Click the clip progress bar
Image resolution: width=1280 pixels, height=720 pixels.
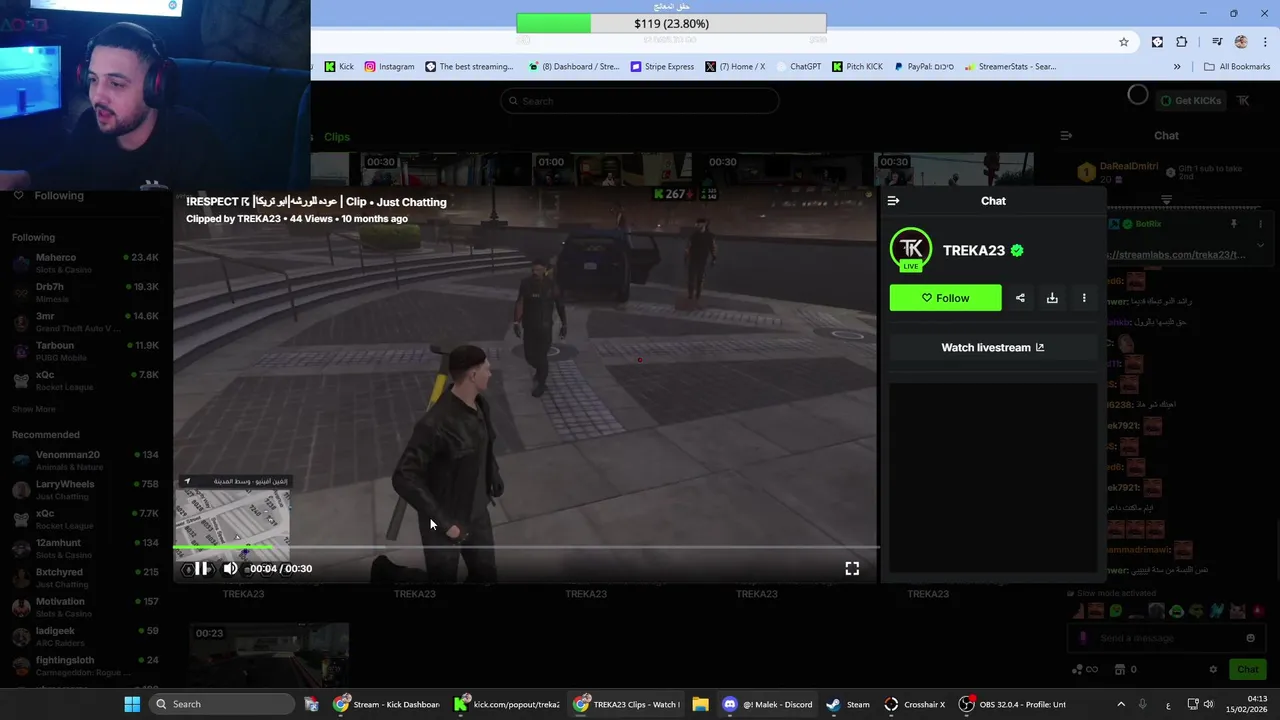pyautogui.click(x=526, y=547)
